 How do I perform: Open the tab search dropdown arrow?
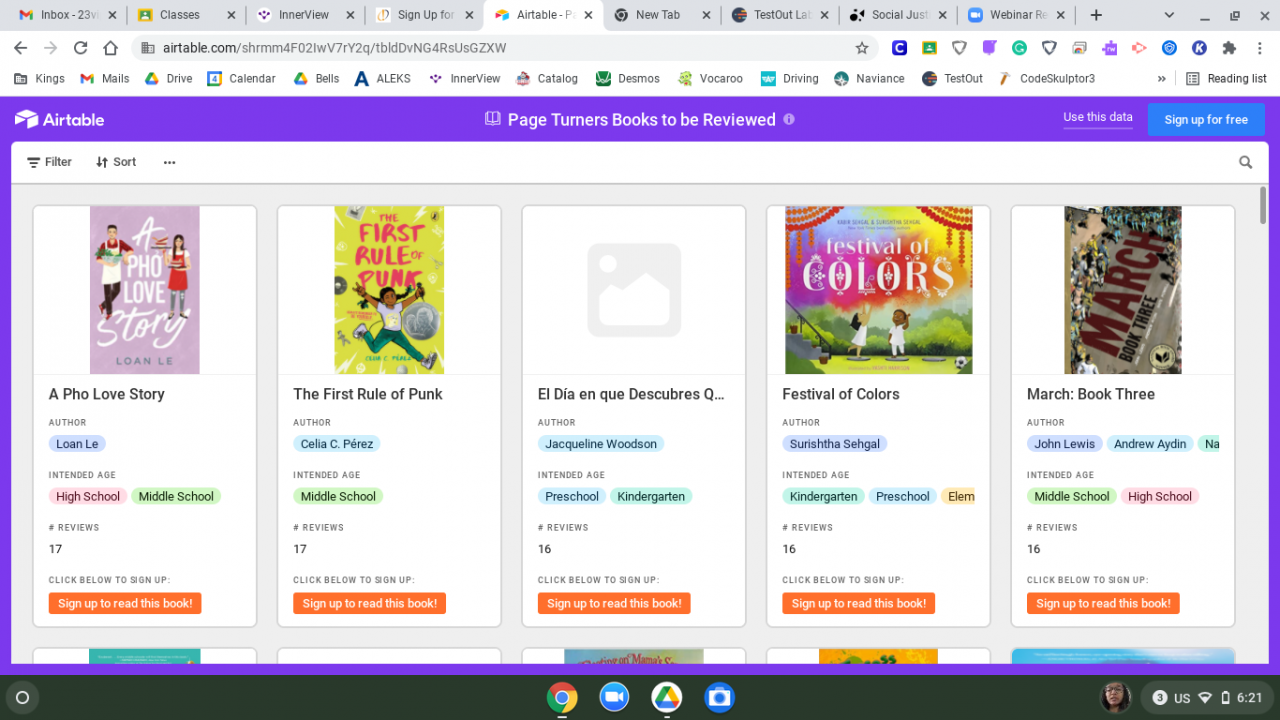click(1171, 15)
